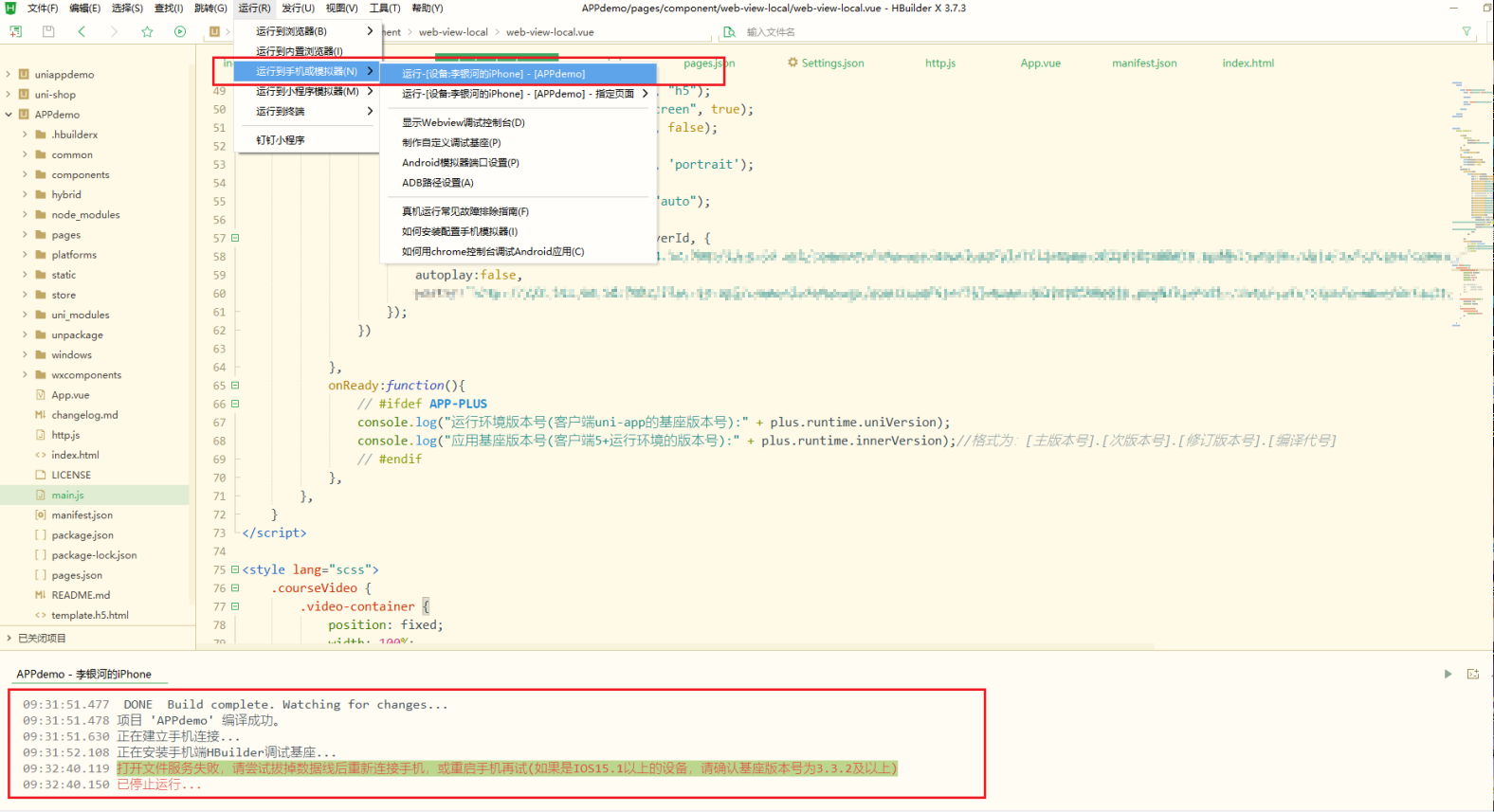Select 钉钉小程序 menu entry
This screenshot has height=812, width=1494.
pyautogui.click(x=307, y=140)
